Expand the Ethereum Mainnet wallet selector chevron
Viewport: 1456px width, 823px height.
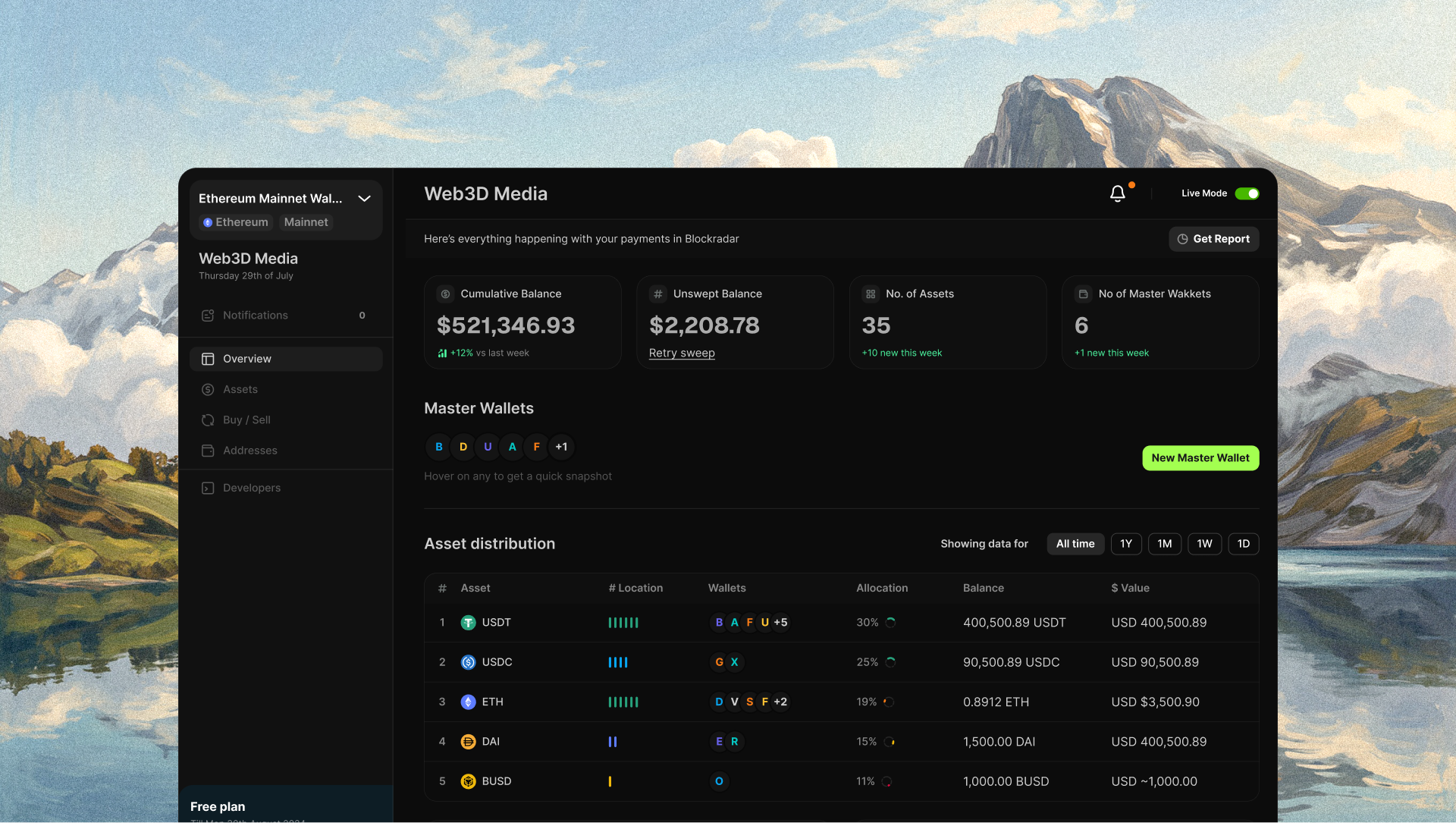click(x=364, y=199)
